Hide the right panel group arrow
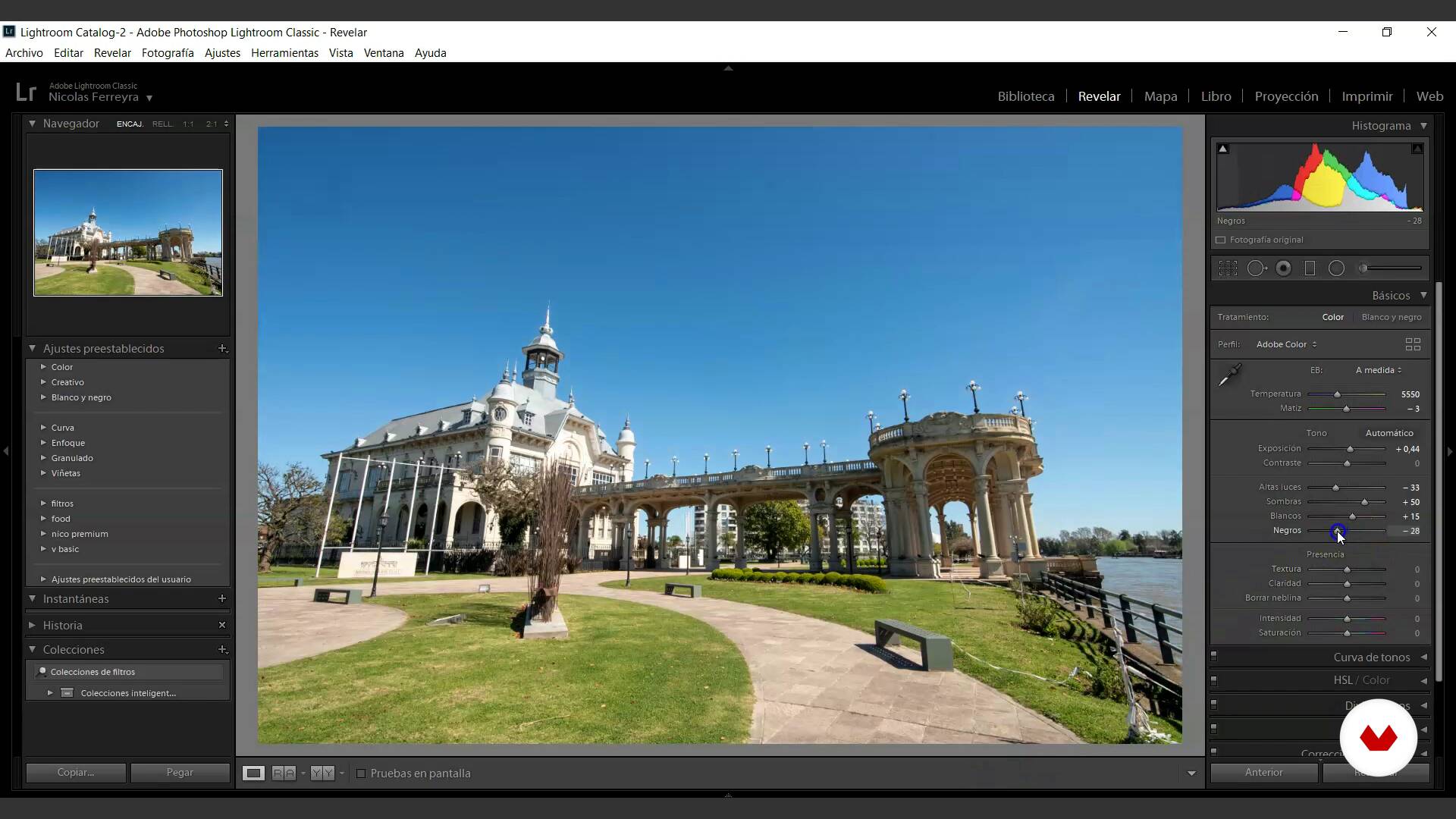Viewport: 1456px width, 819px height. 1450,451
